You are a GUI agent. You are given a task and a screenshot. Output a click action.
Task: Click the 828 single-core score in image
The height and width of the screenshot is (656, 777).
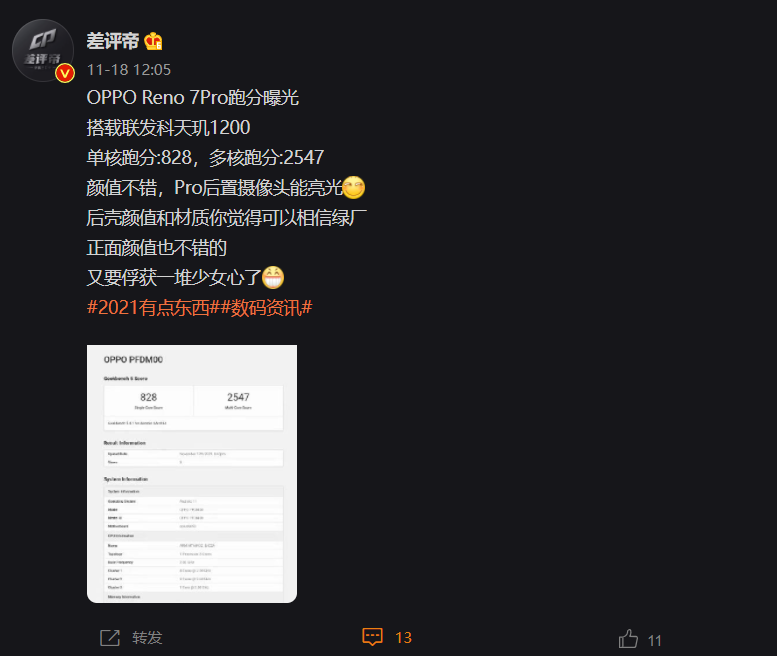(149, 397)
